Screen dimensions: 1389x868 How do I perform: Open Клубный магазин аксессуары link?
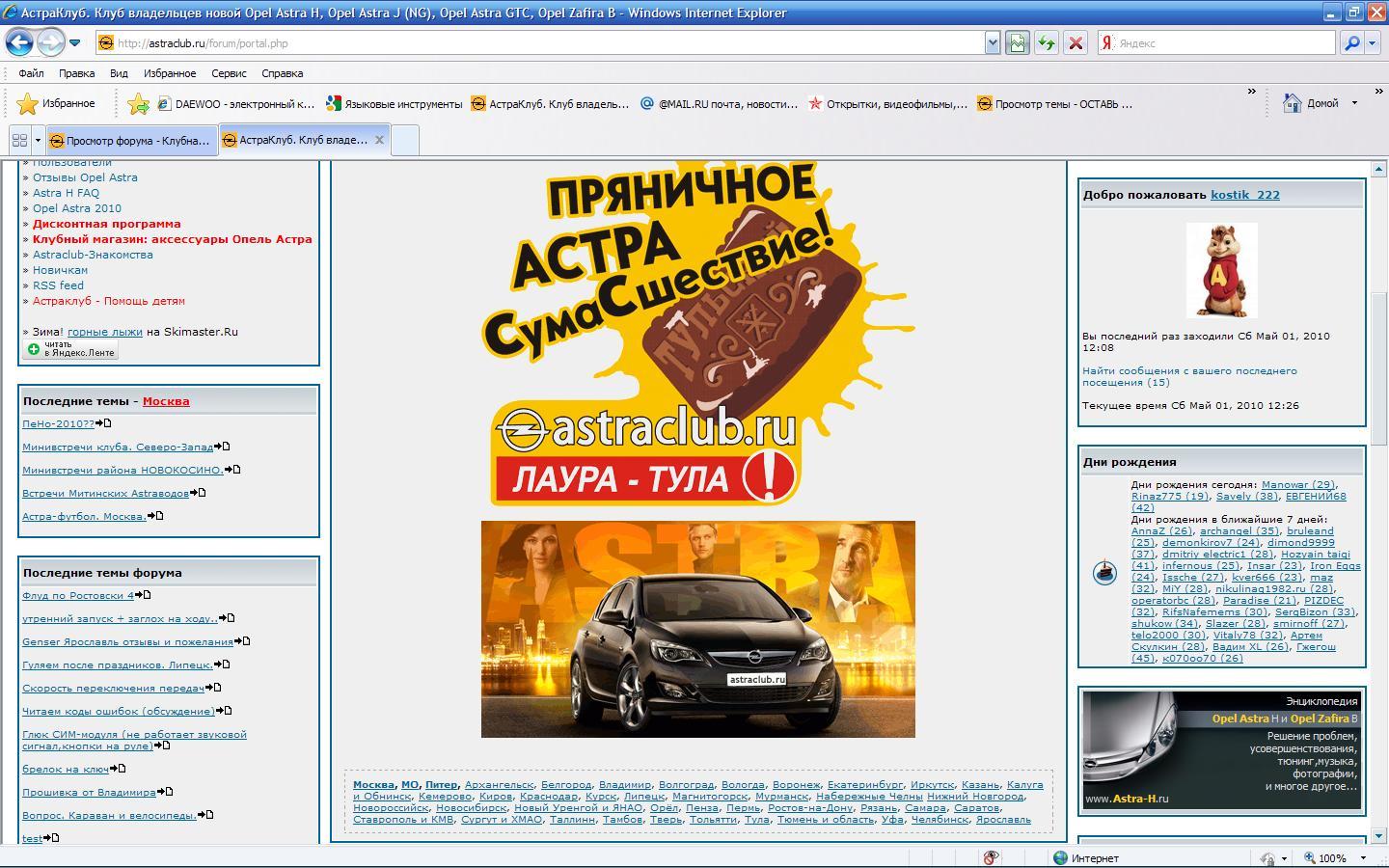point(173,239)
